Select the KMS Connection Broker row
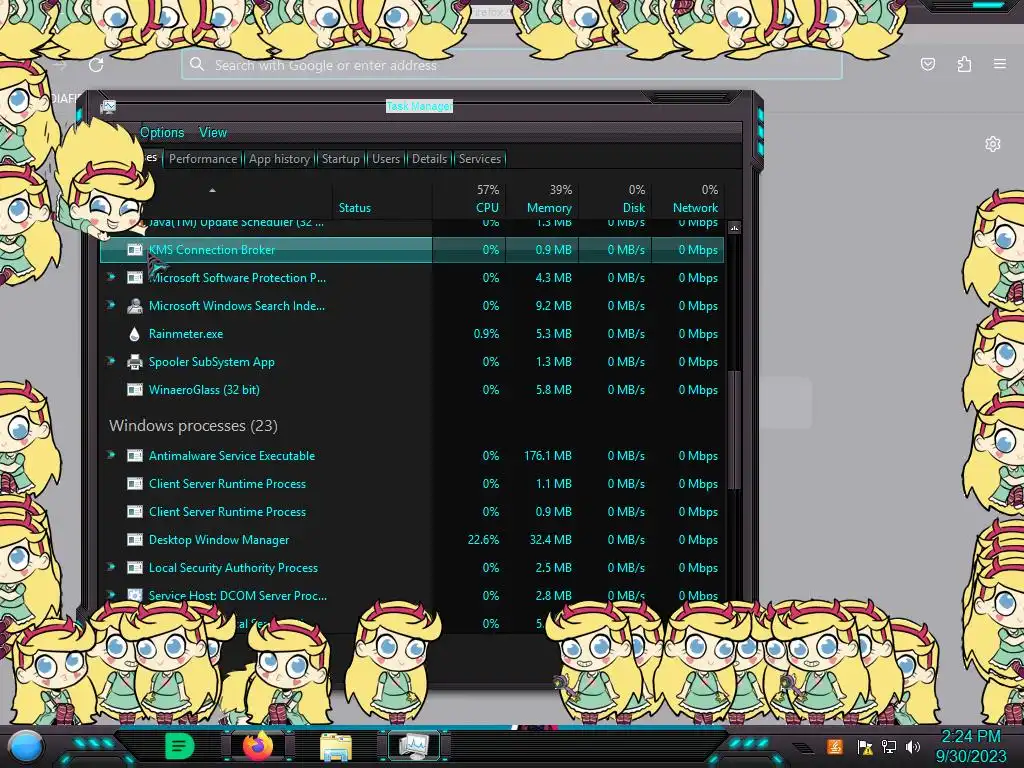This screenshot has width=1024, height=768. tap(412, 249)
